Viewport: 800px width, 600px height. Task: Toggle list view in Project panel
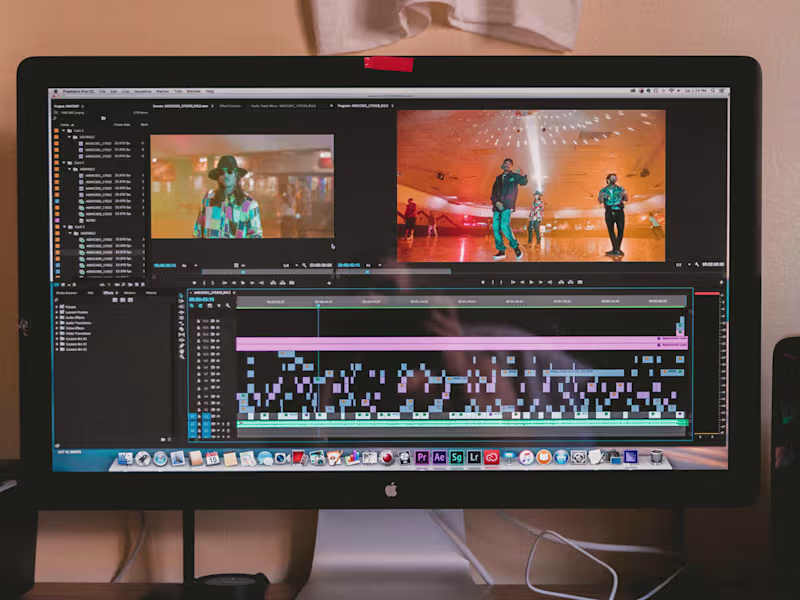pyautogui.click(x=57, y=284)
